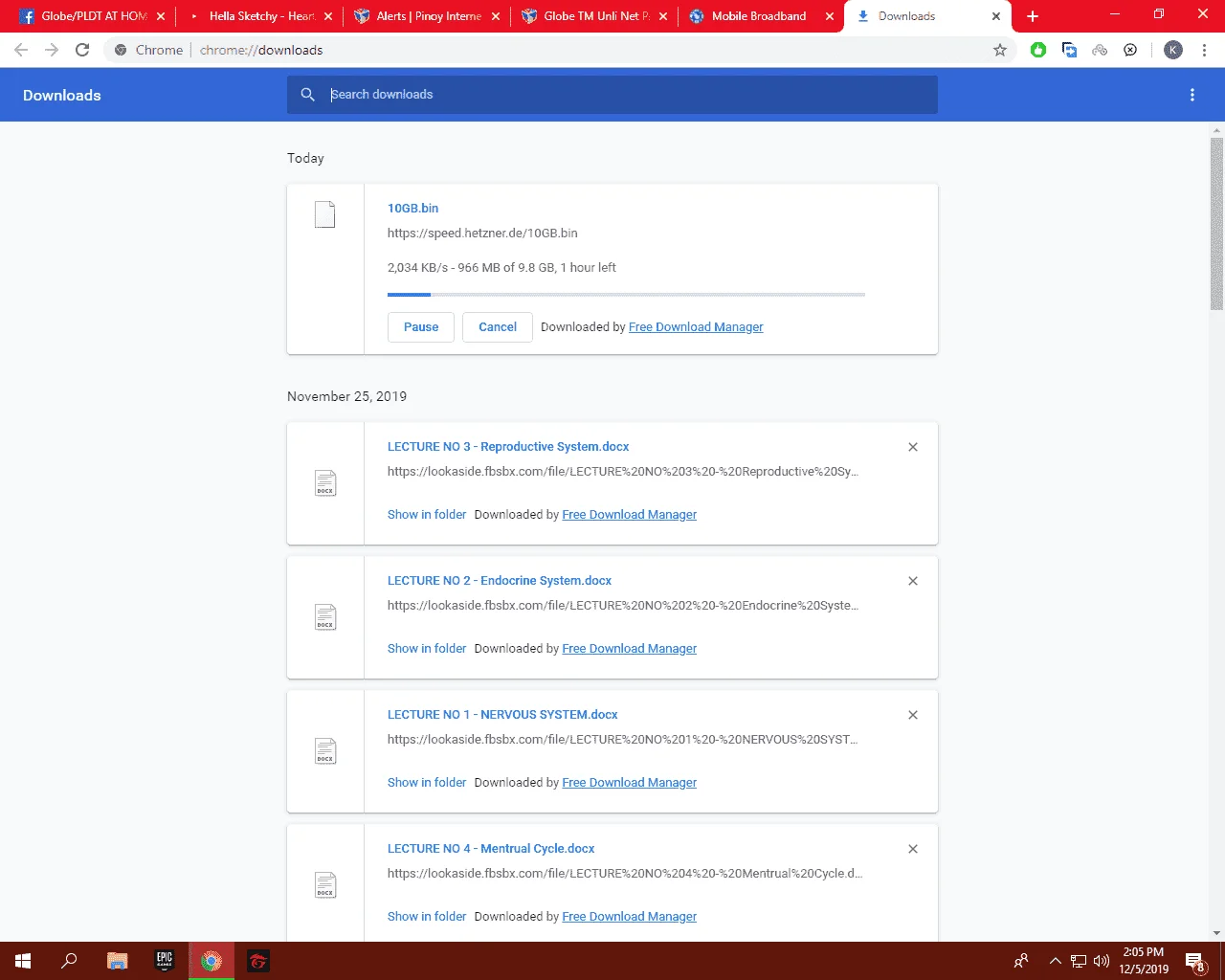Switch to the Hella Sketchy tab
Viewport: 1225px width, 980px height.
pyautogui.click(x=259, y=16)
